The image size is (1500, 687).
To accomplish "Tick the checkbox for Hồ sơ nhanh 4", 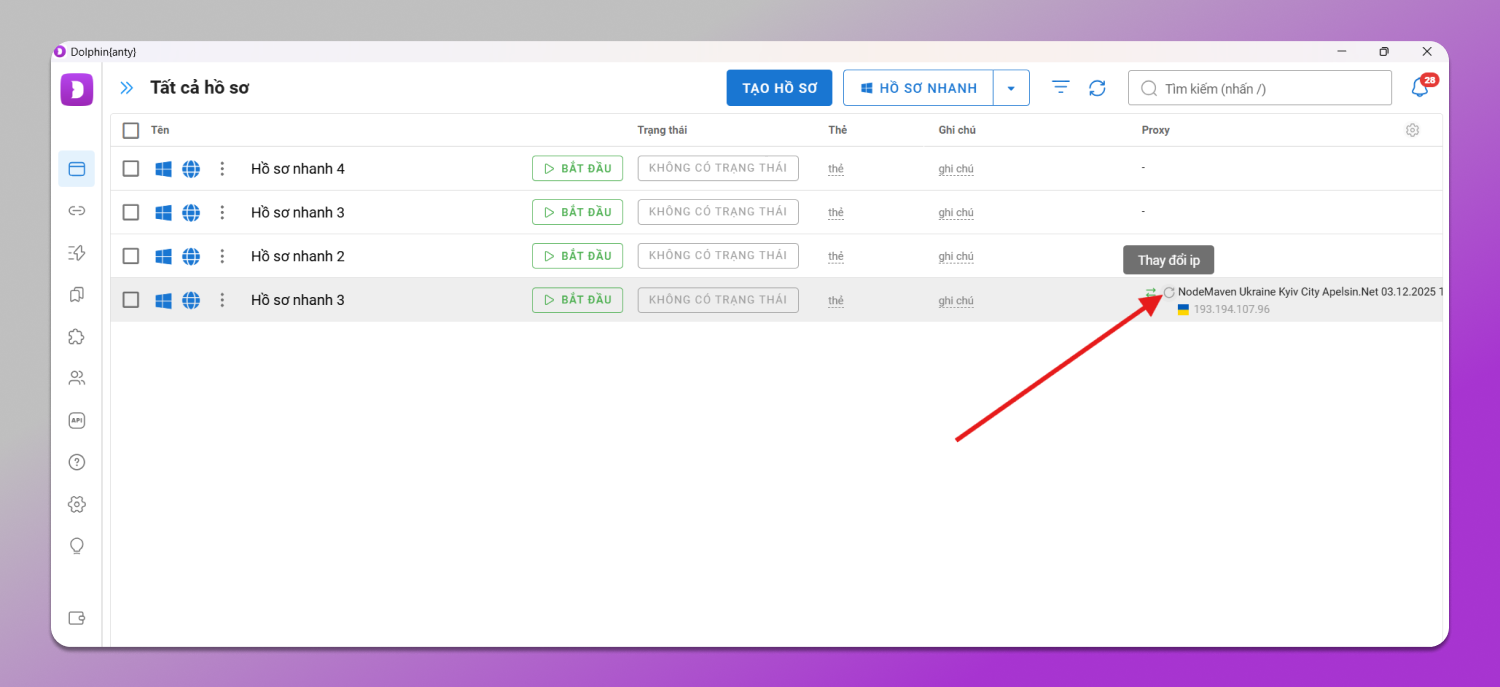I will coord(131,168).
